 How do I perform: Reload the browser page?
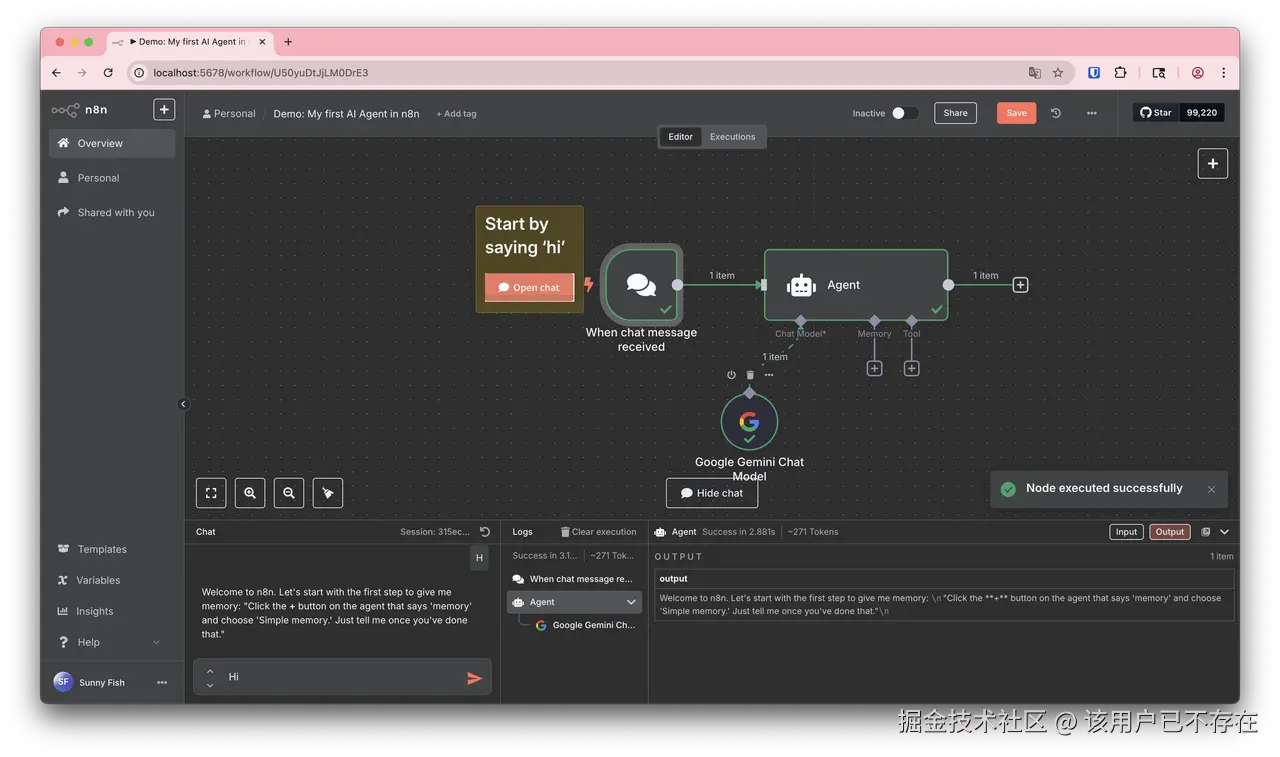(108, 73)
